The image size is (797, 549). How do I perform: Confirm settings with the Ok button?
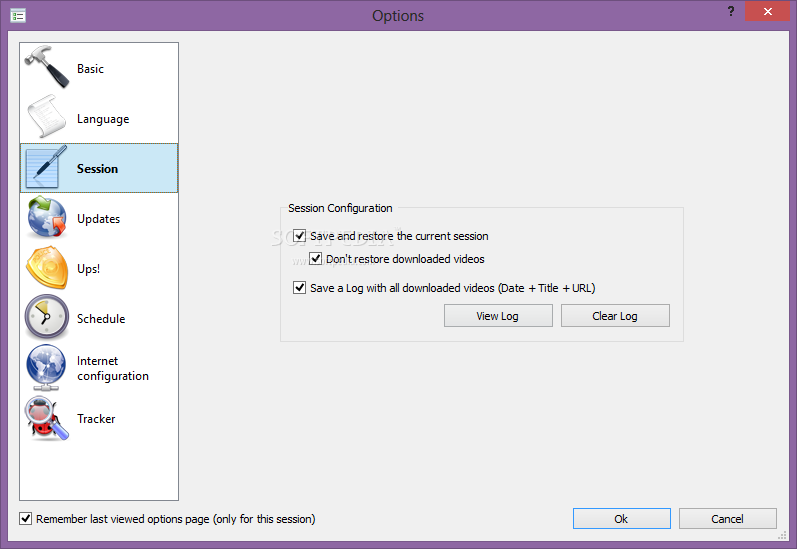622,518
